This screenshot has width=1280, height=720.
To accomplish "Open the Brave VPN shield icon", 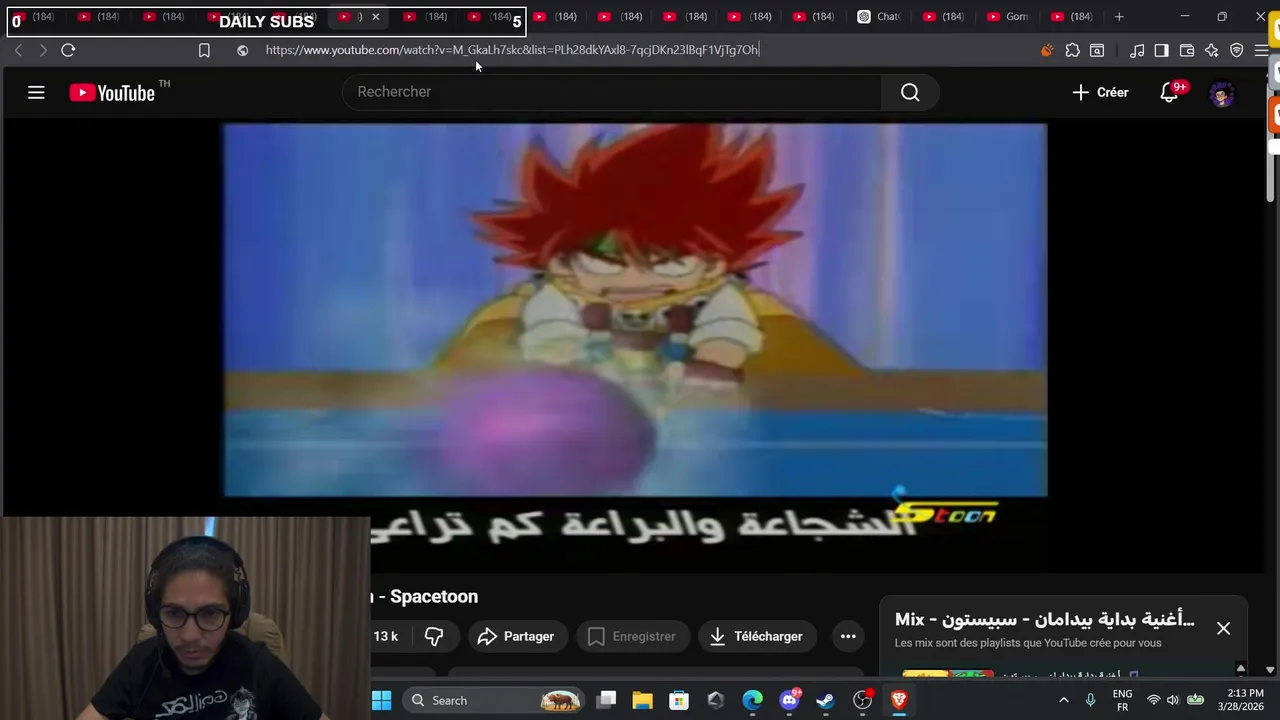I will click(x=1237, y=50).
